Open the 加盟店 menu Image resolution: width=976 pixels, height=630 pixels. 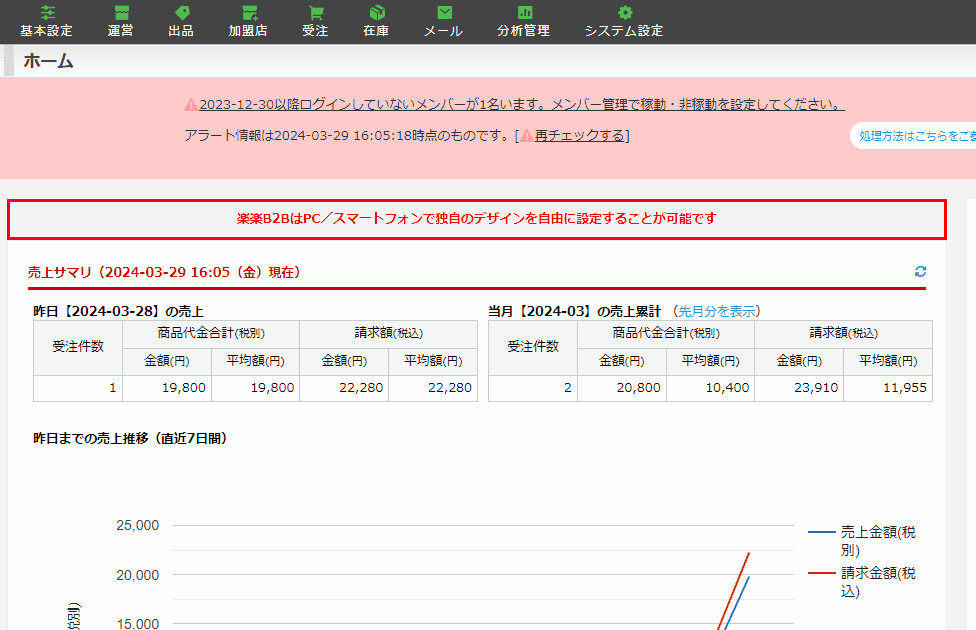(x=248, y=21)
